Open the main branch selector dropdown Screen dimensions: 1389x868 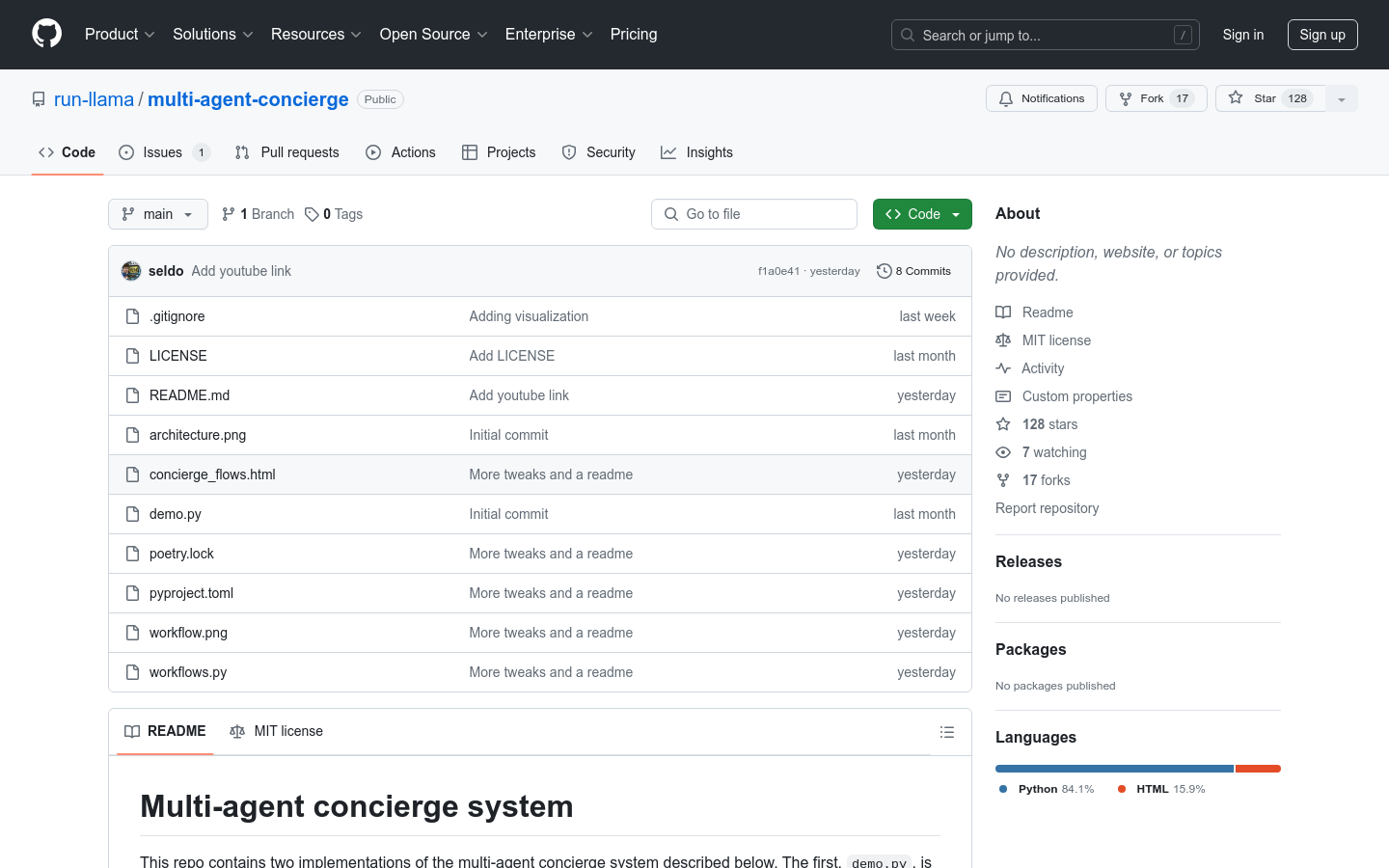pyautogui.click(x=158, y=214)
